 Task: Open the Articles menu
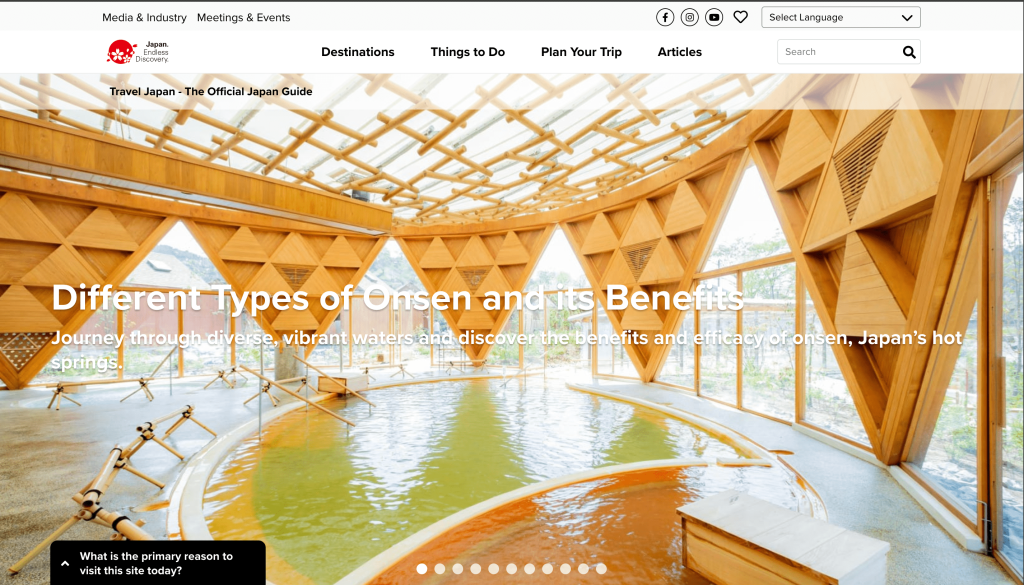pos(680,52)
